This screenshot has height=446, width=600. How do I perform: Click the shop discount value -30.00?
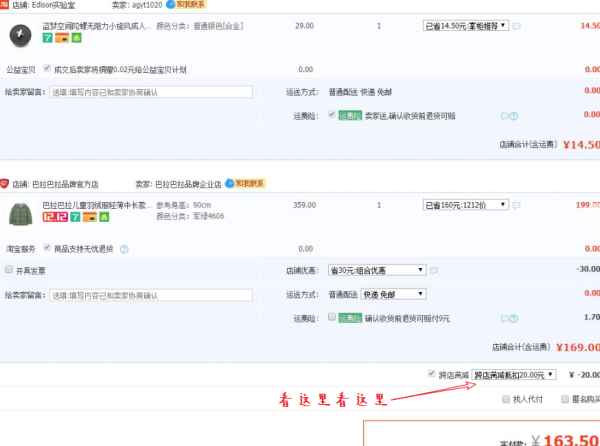tap(588, 269)
